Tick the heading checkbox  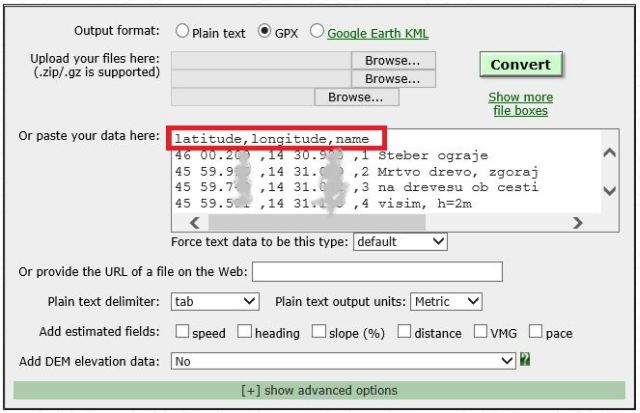[x=245, y=332]
